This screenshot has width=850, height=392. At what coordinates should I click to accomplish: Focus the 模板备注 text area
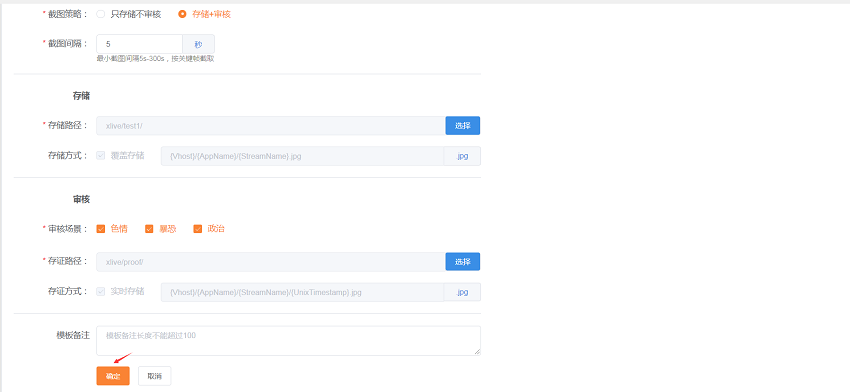(288, 340)
